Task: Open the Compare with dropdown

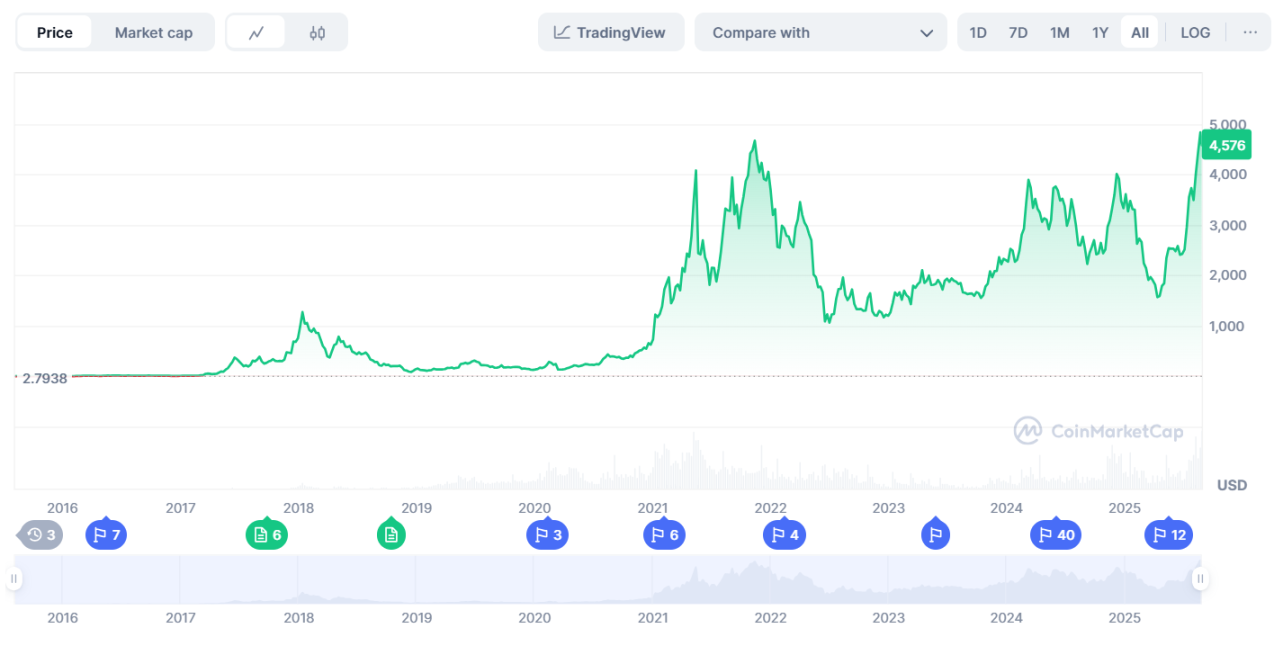Action: (820, 31)
